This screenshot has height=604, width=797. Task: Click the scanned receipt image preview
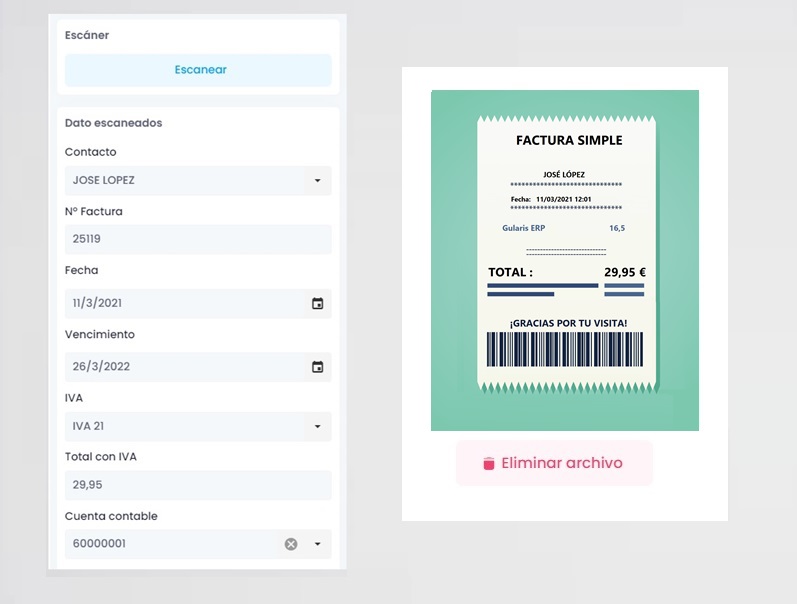565,260
